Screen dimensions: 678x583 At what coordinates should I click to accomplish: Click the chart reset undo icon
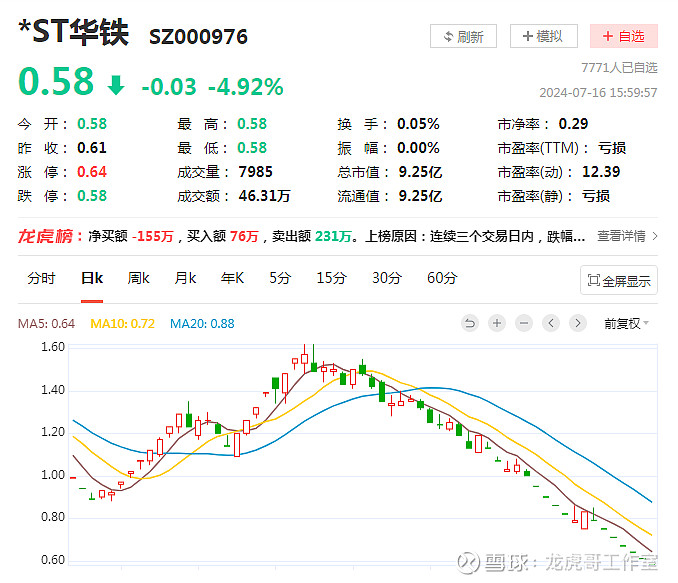(x=470, y=323)
